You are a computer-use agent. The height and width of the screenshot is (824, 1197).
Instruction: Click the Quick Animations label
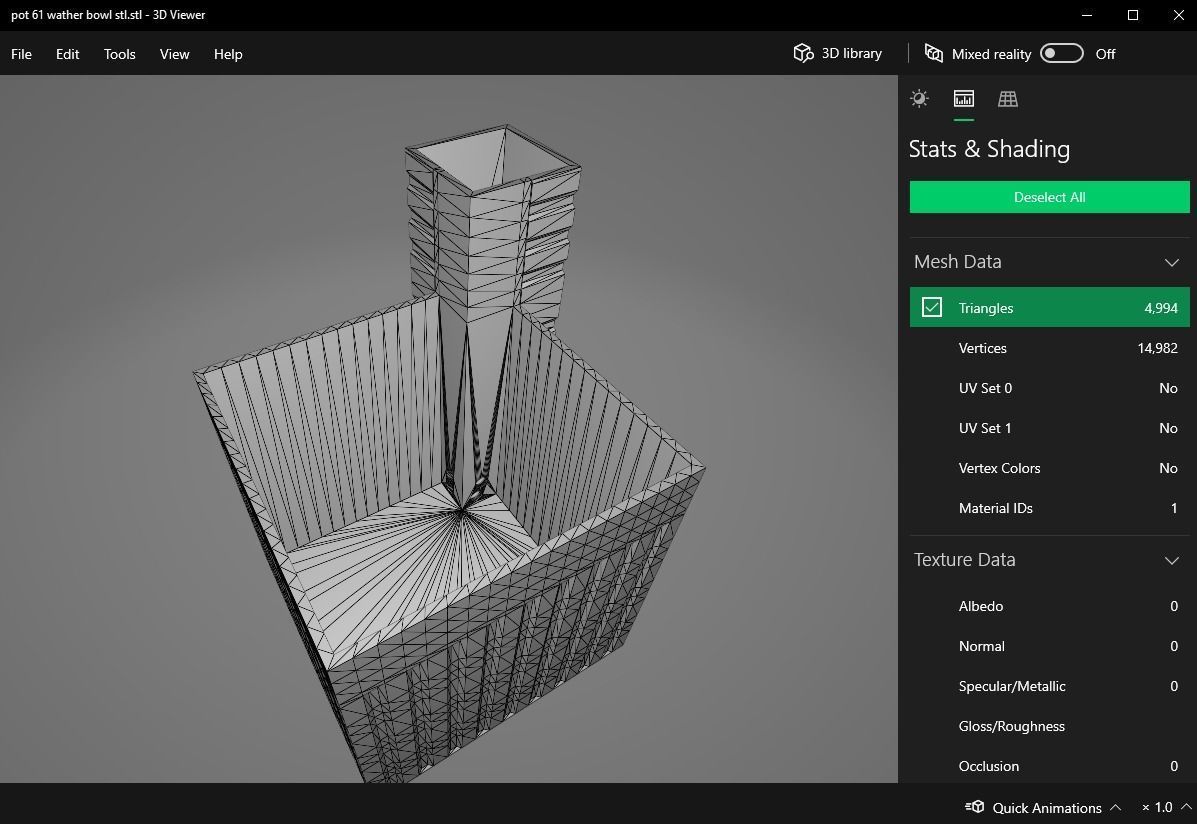pyautogui.click(x=1047, y=807)
